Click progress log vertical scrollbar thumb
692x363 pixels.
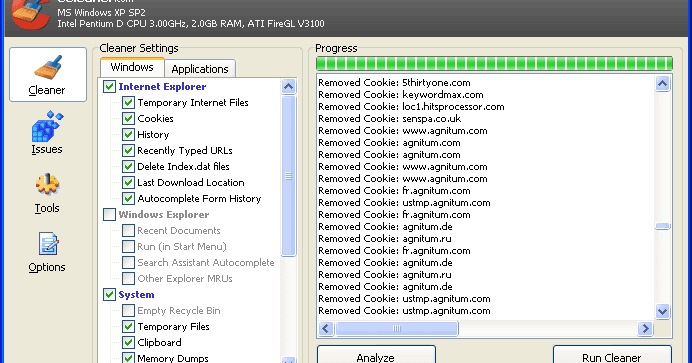pyautogui.click(x=662, y=227)
